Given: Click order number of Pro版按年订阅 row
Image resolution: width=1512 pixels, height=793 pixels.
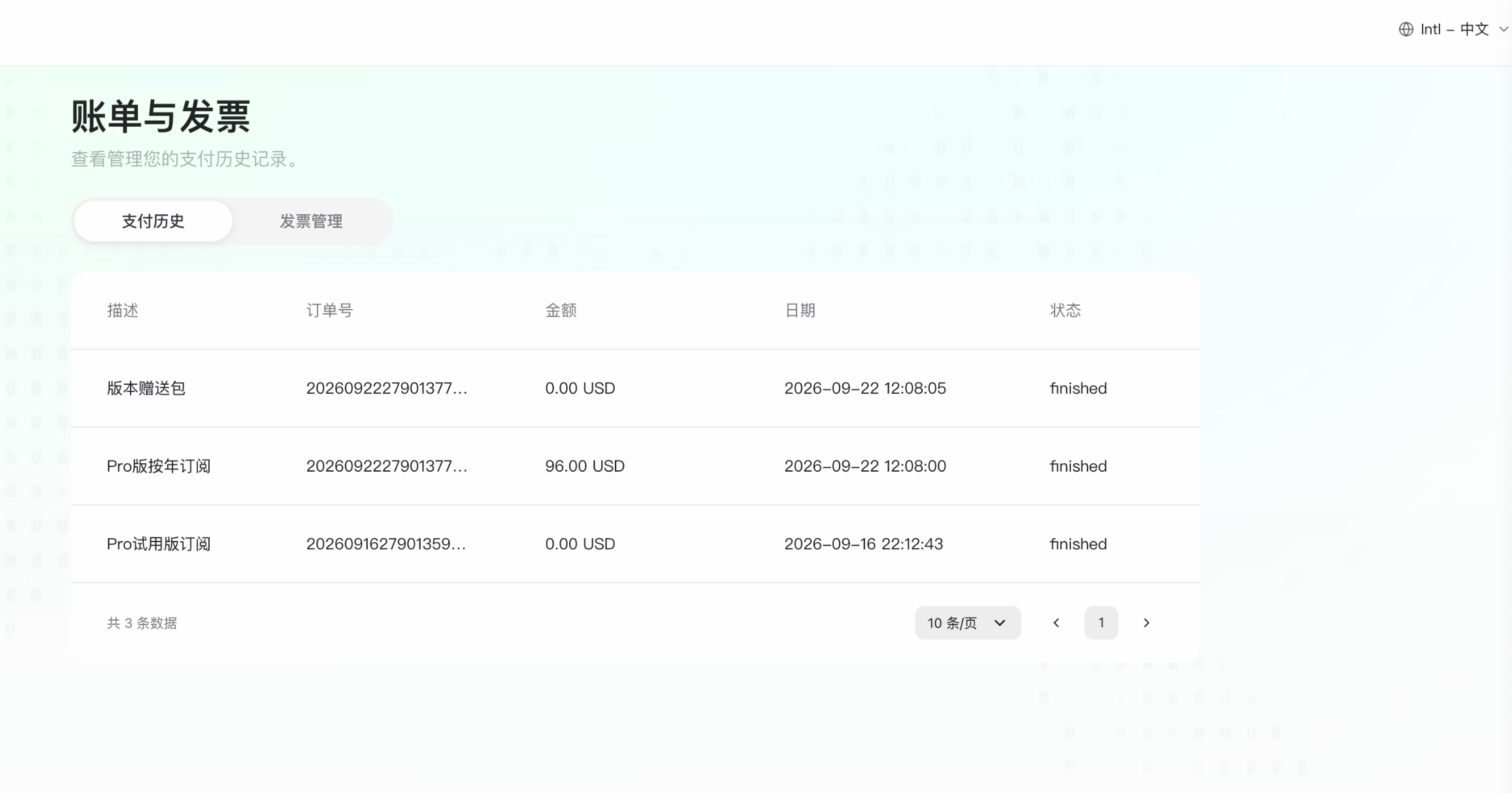Looking at the screenshot, I should click(387, 466).
